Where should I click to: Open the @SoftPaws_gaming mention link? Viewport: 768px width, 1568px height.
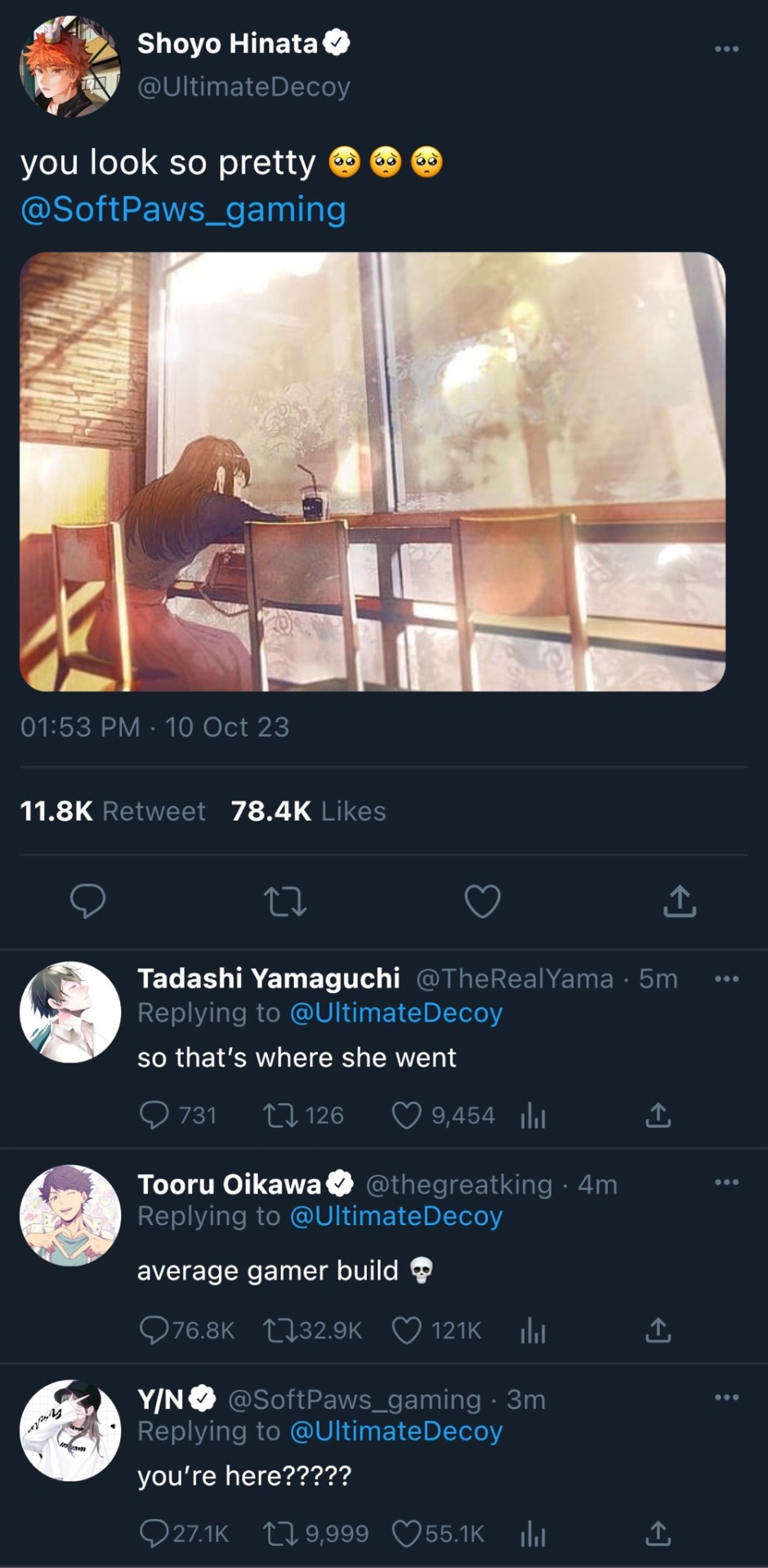click(x=183, y=210)
